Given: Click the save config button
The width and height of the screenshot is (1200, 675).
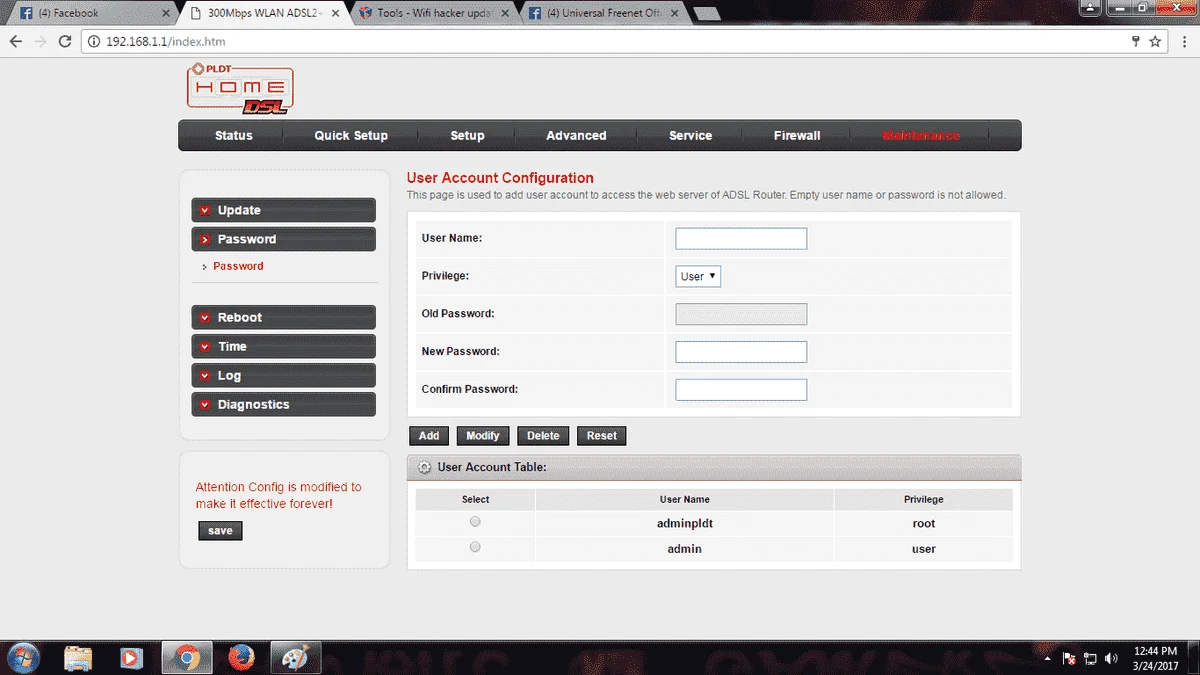Looking at the screenshot, I should (220, 531).
